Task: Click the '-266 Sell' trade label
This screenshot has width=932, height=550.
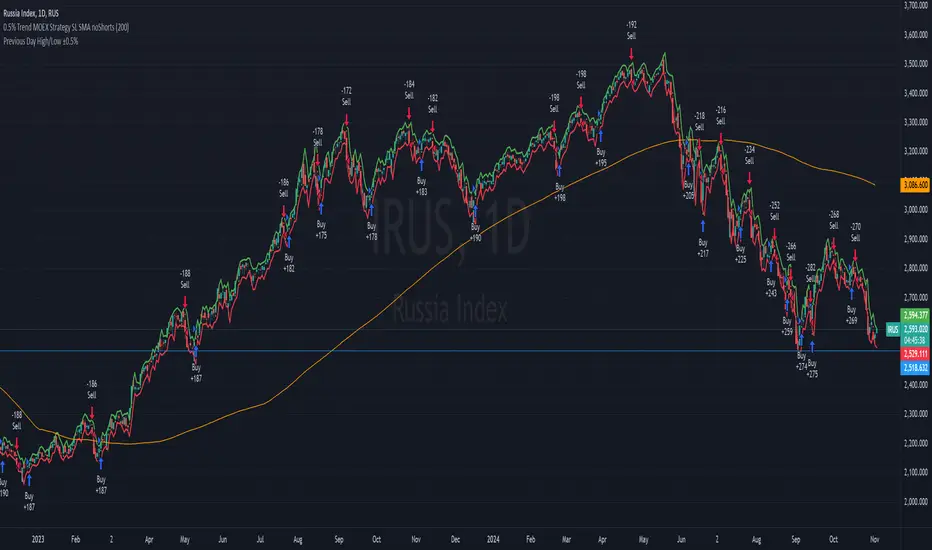Action: 791,252
